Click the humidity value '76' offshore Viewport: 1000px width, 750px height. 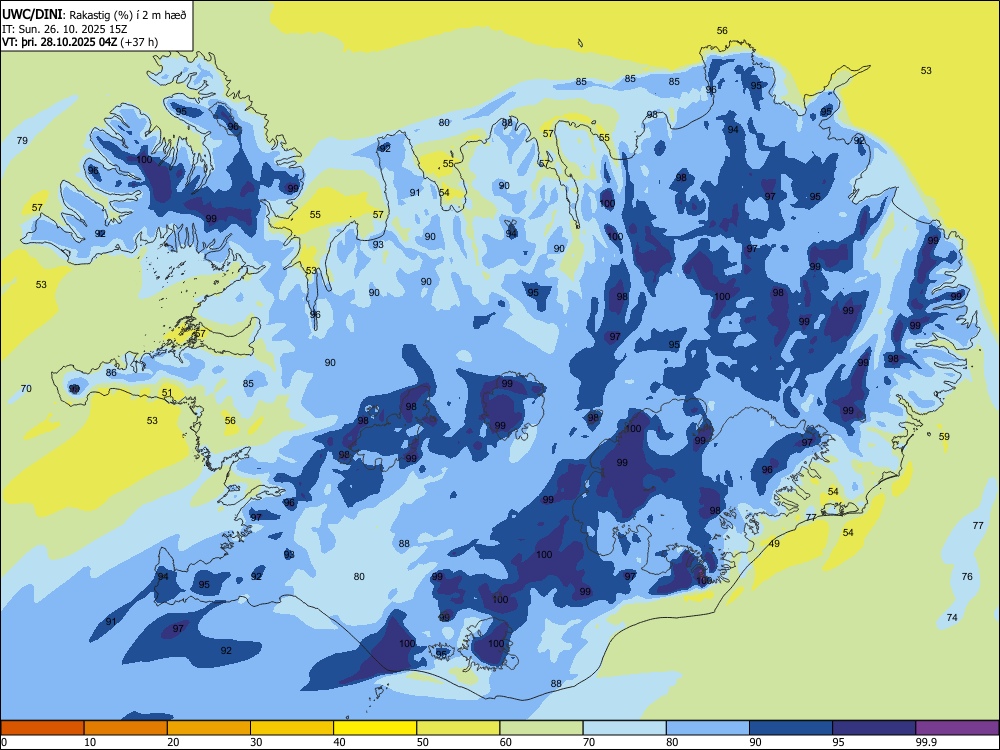[x=967, y=577]
